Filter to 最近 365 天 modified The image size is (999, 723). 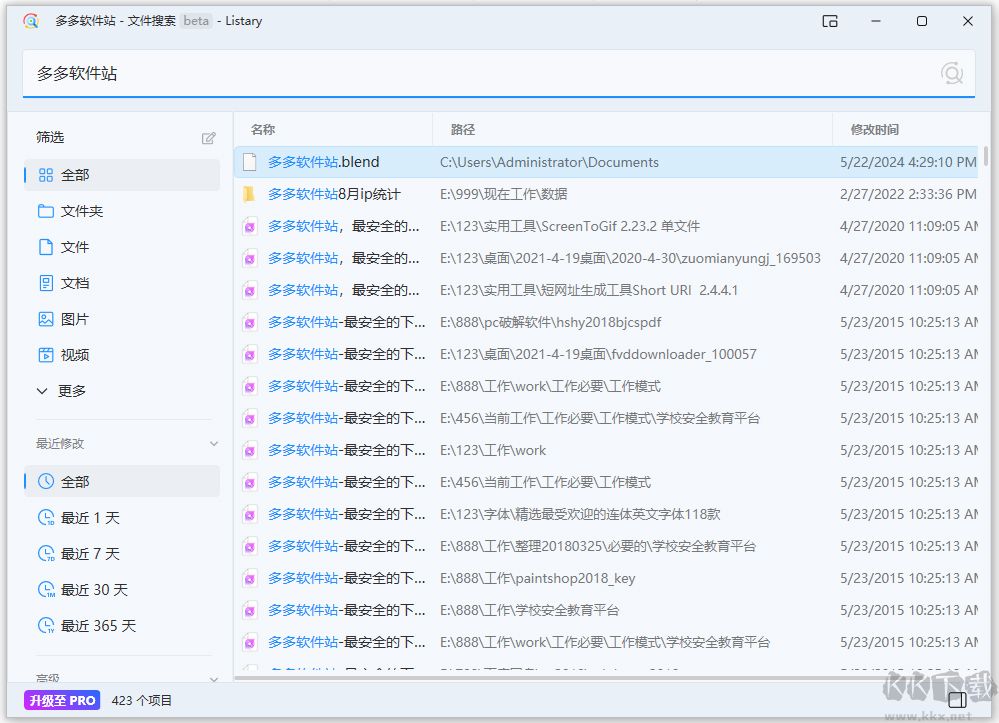tap(122, 626)
